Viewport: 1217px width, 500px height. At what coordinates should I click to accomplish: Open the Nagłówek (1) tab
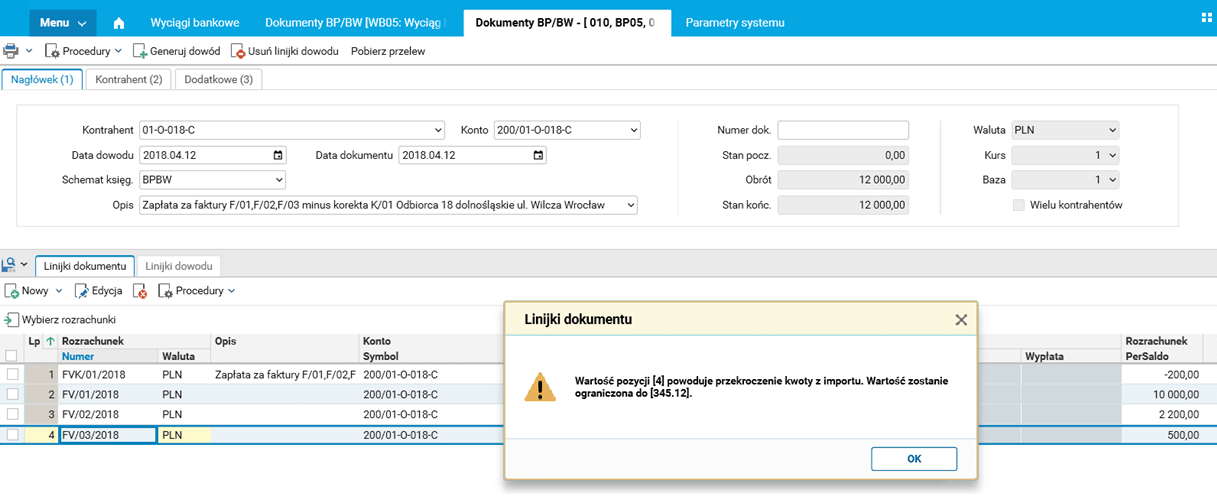(42, 79)
